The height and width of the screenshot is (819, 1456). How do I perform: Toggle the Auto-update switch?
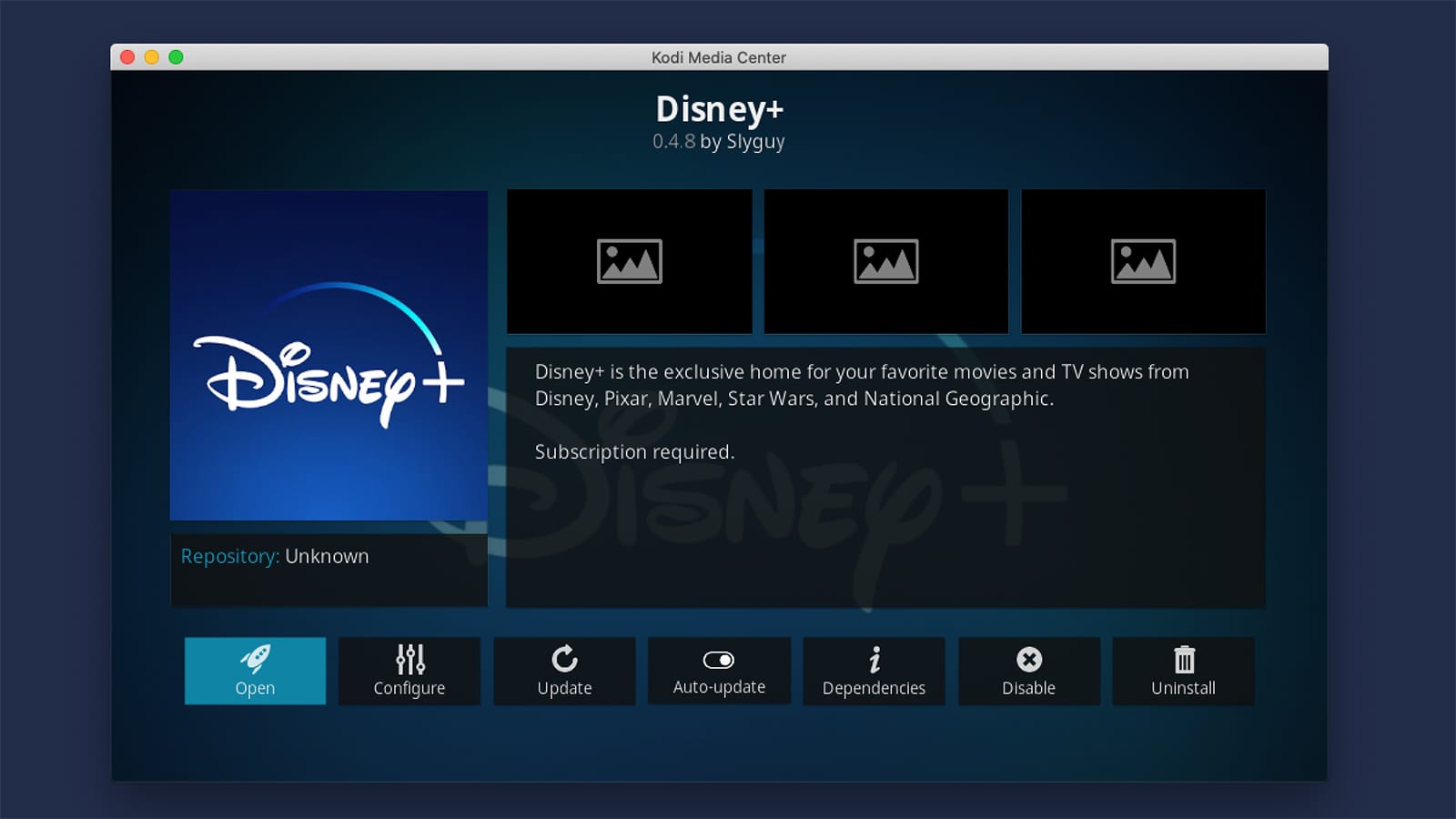[x=719, y=660]
